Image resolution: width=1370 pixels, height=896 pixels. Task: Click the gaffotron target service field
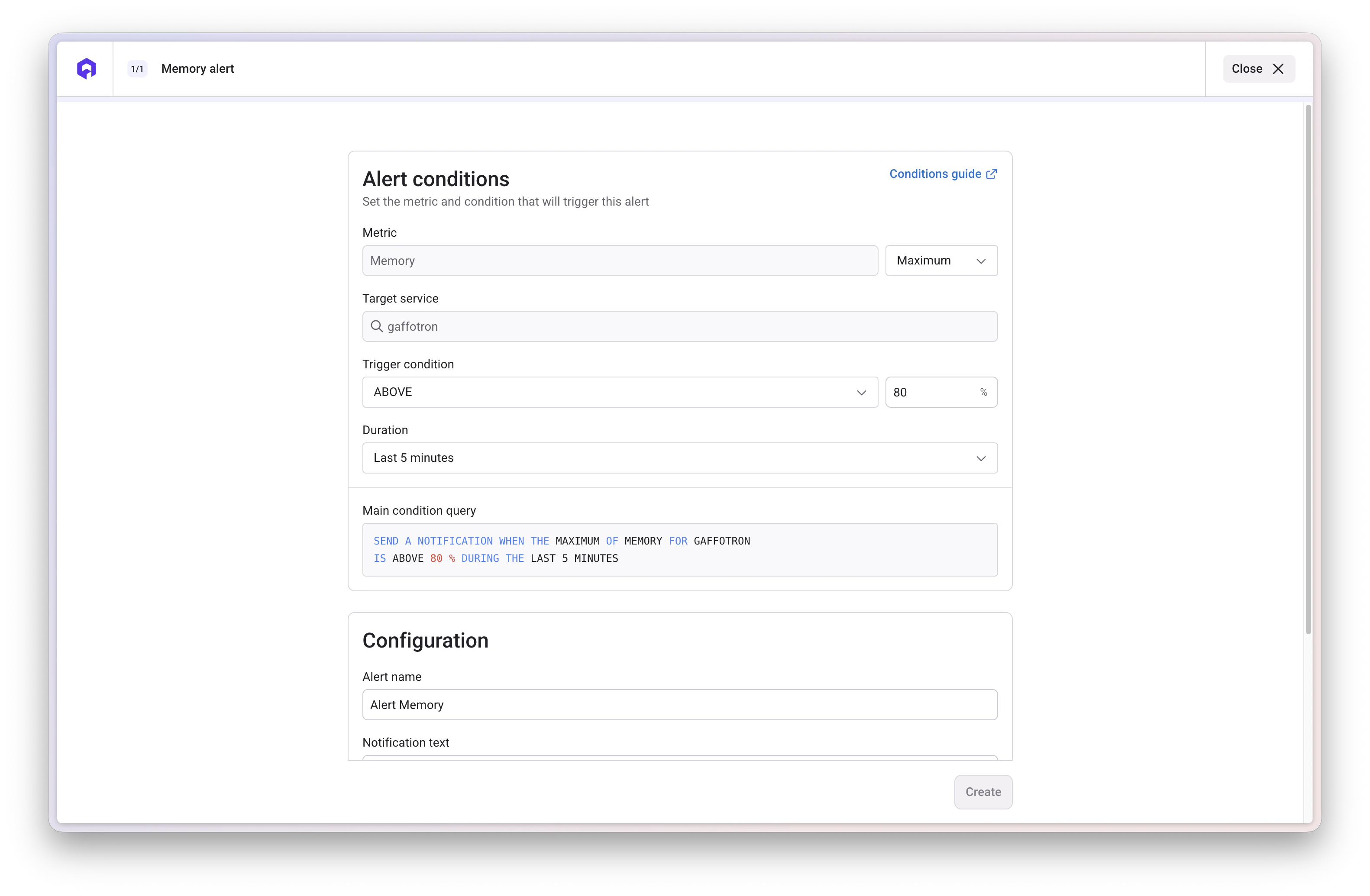(680, 326)
